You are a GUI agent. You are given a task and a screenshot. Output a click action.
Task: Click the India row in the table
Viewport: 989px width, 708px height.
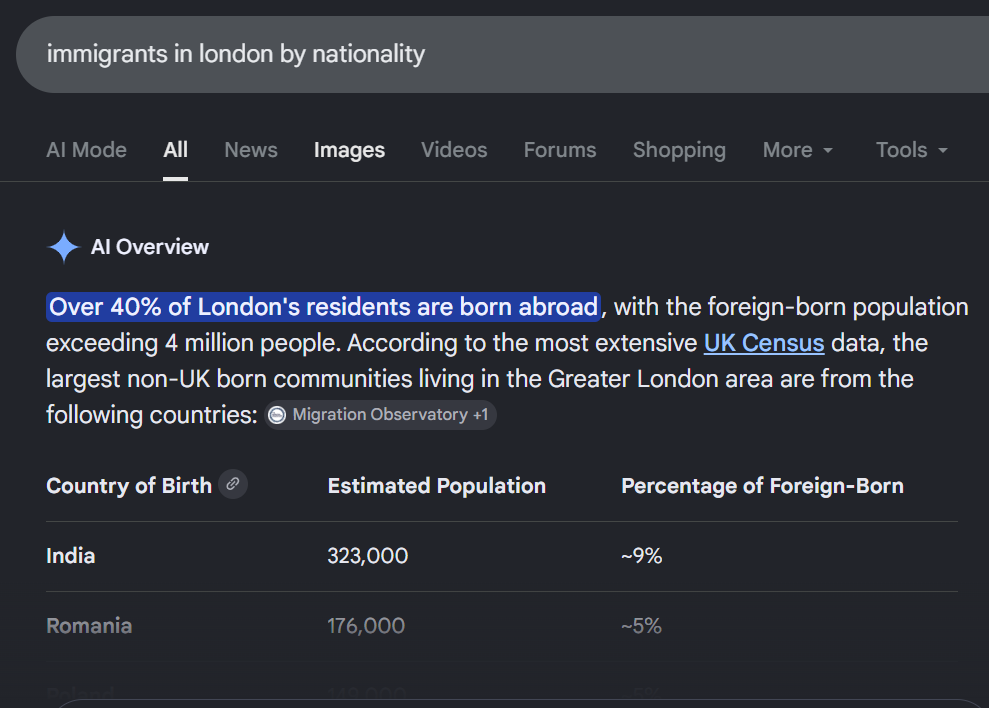click(x=502, y=556)
